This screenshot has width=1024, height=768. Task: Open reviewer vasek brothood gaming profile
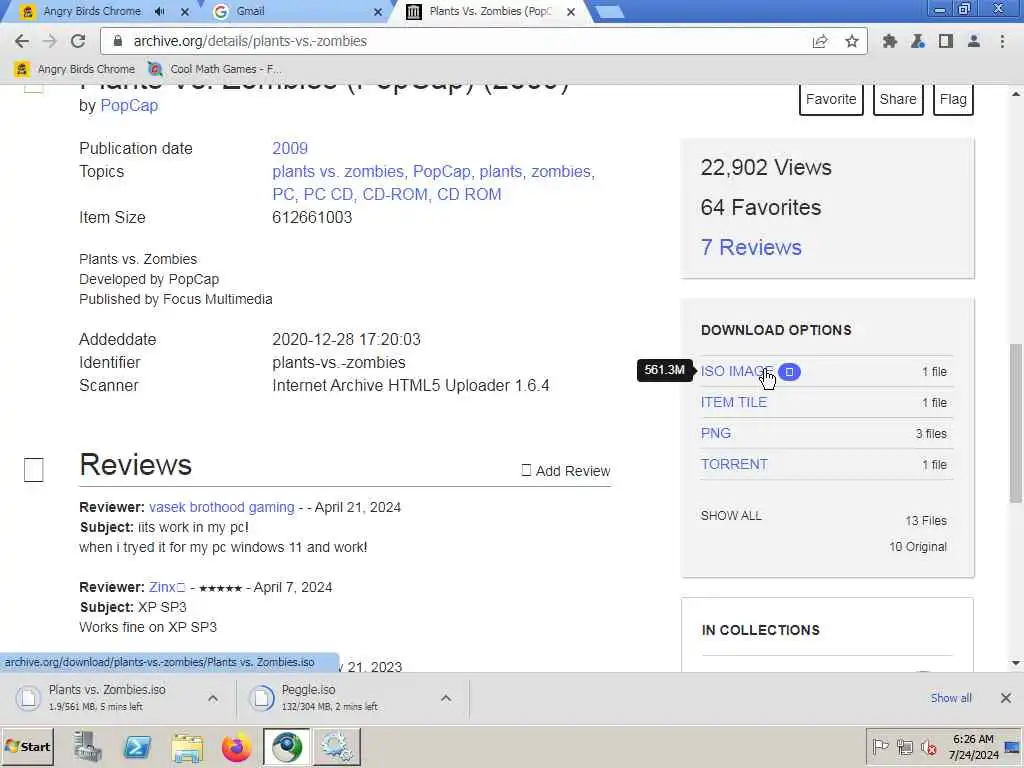pyautogui.click(x=221, y=507)
